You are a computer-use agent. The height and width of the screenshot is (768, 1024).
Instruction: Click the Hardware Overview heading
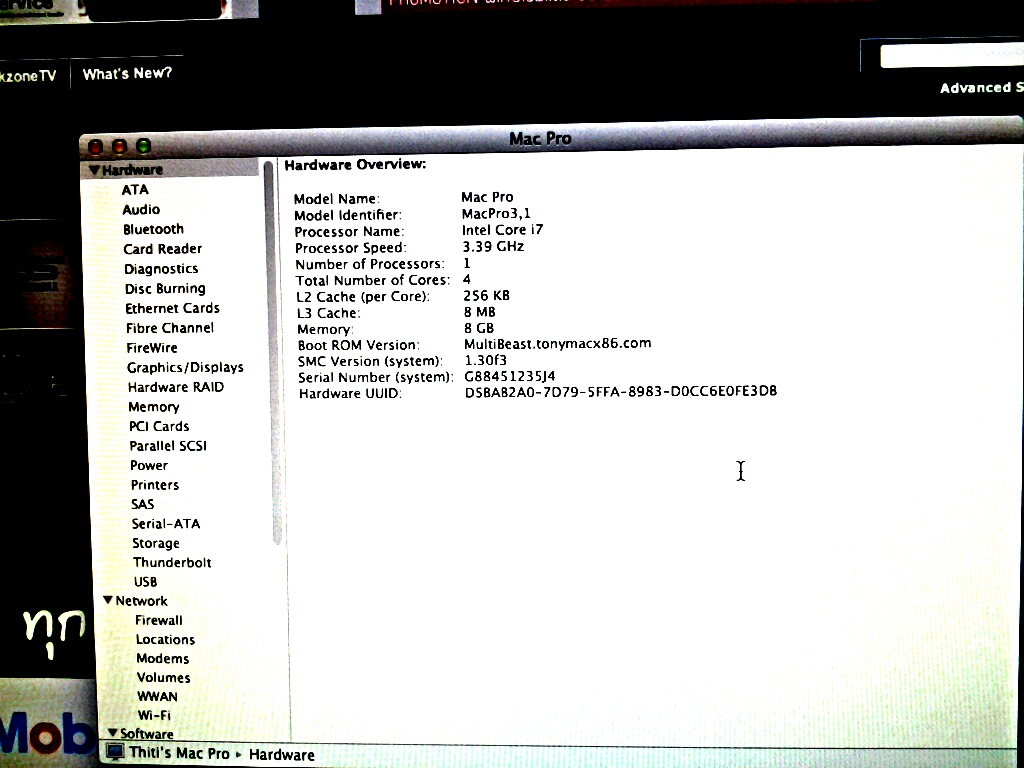tap(355, 165)
